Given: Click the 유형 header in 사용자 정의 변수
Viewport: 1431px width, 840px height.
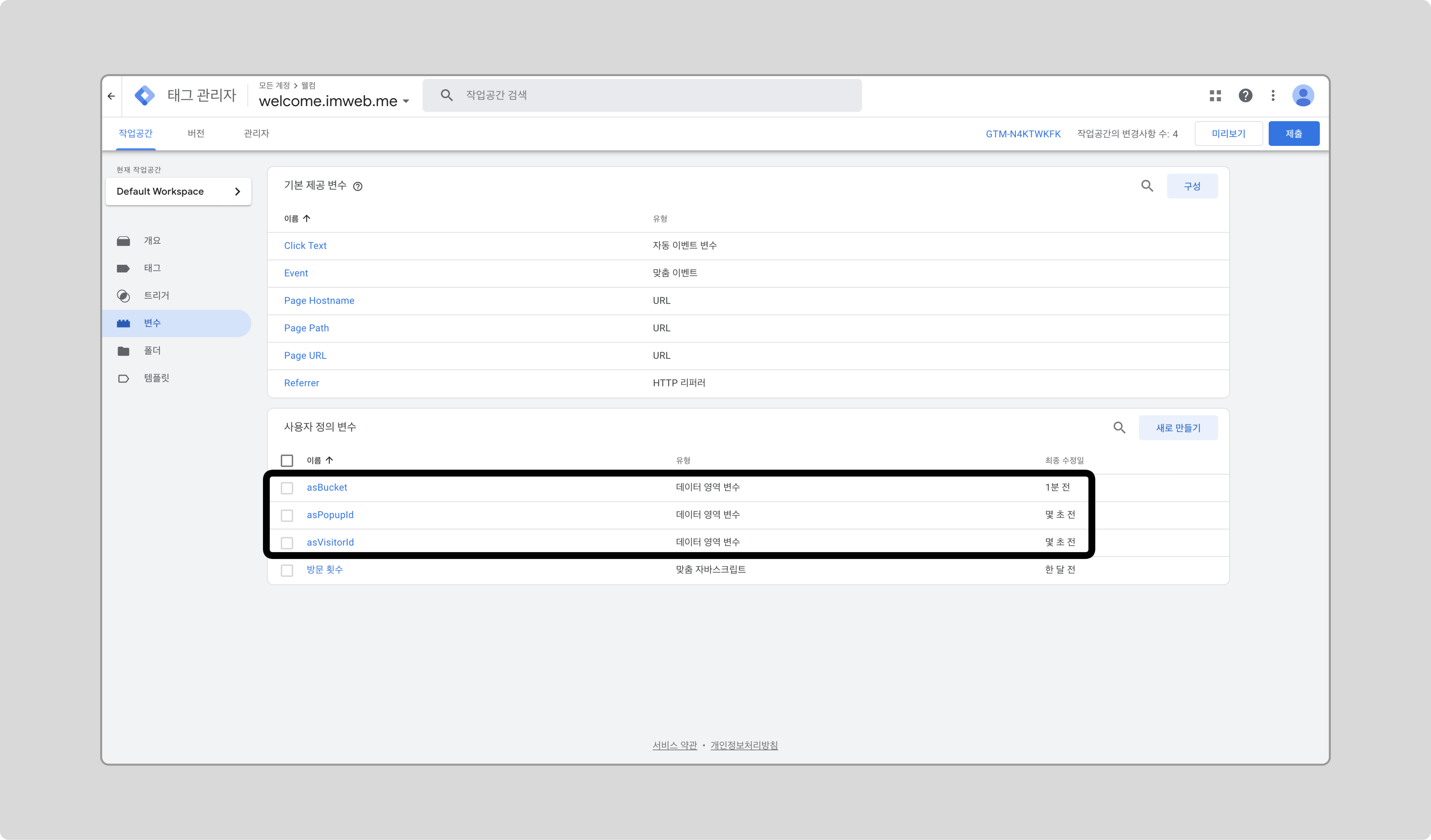Looking at the screenshot, I should click(x=683, y=460).
